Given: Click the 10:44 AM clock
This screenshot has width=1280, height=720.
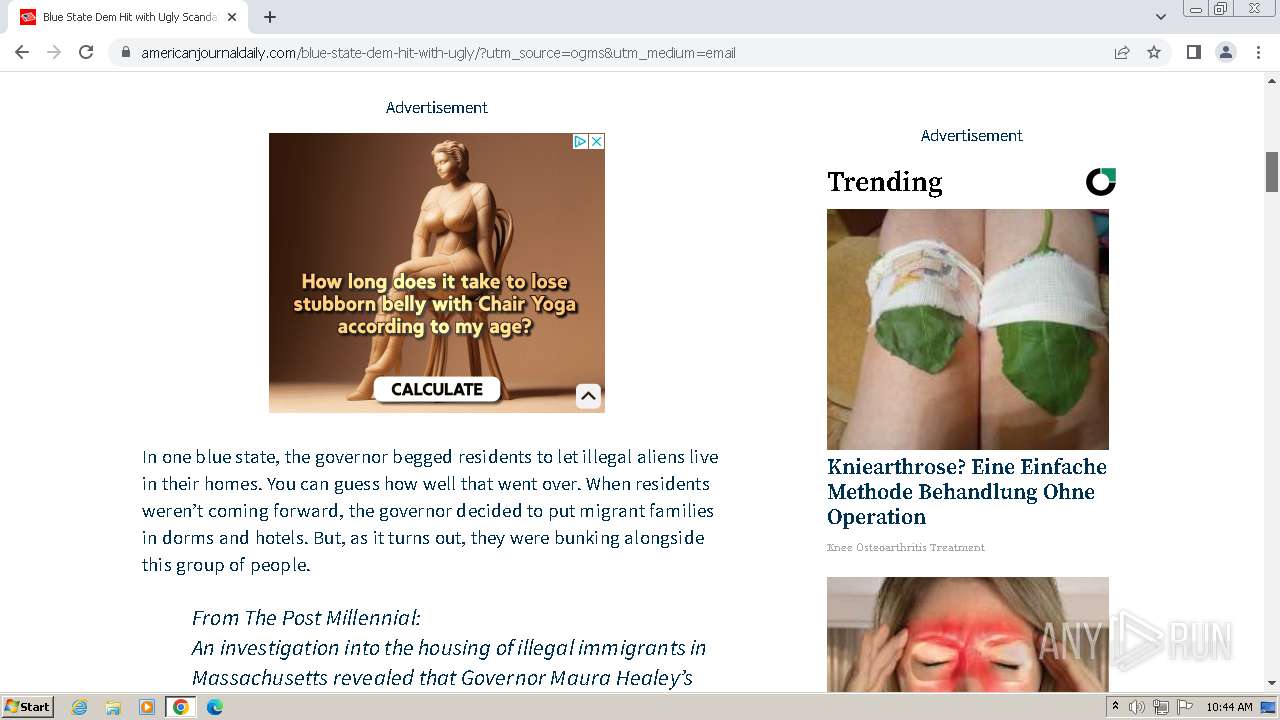Looking at the screenshot, I should pos(1229,707).
